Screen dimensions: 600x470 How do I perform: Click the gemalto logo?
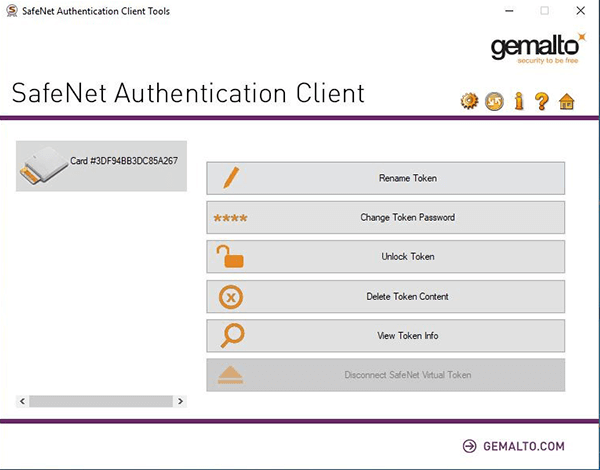538,48
